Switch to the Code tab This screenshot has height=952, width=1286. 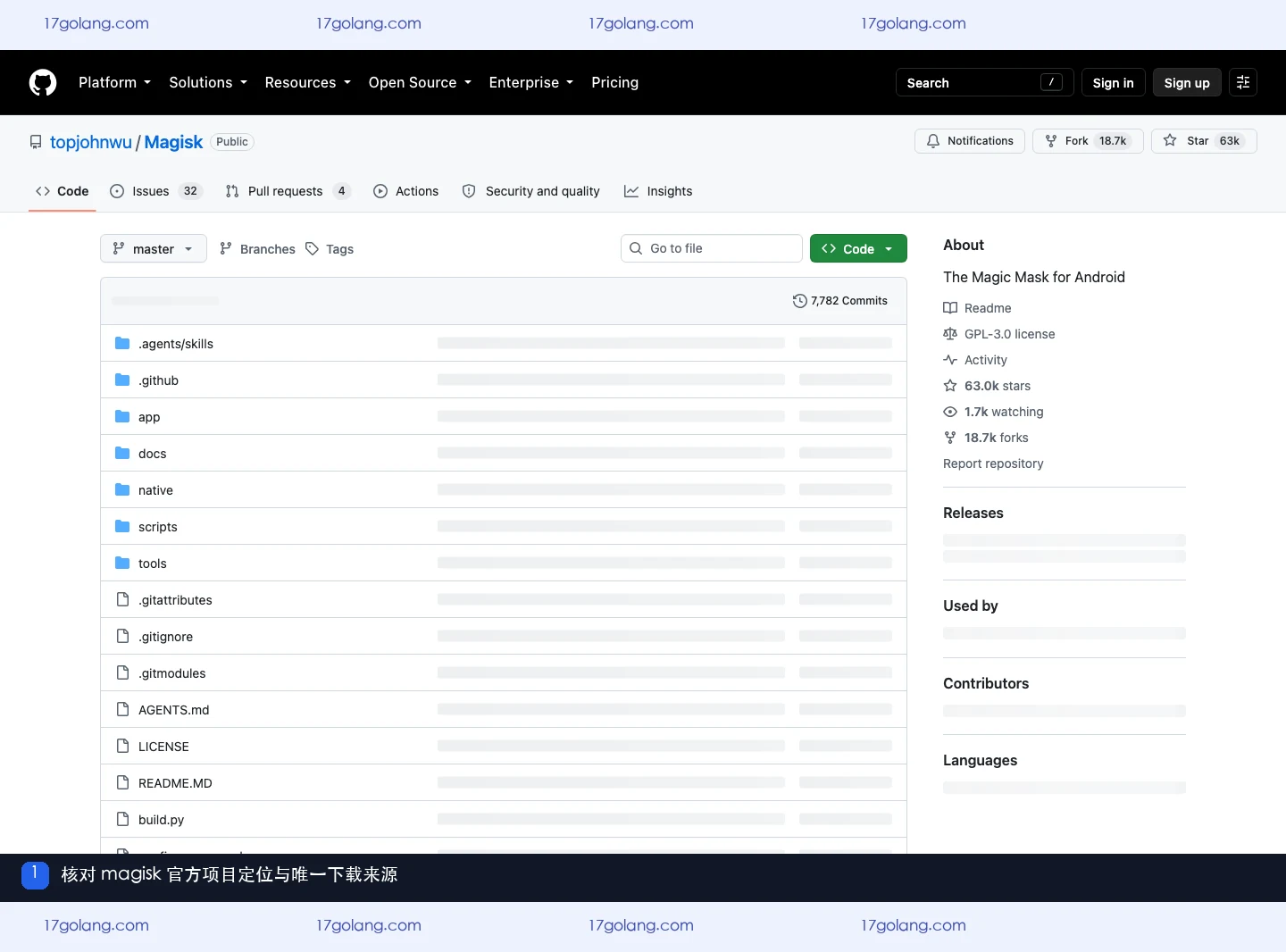coord(63,191)
